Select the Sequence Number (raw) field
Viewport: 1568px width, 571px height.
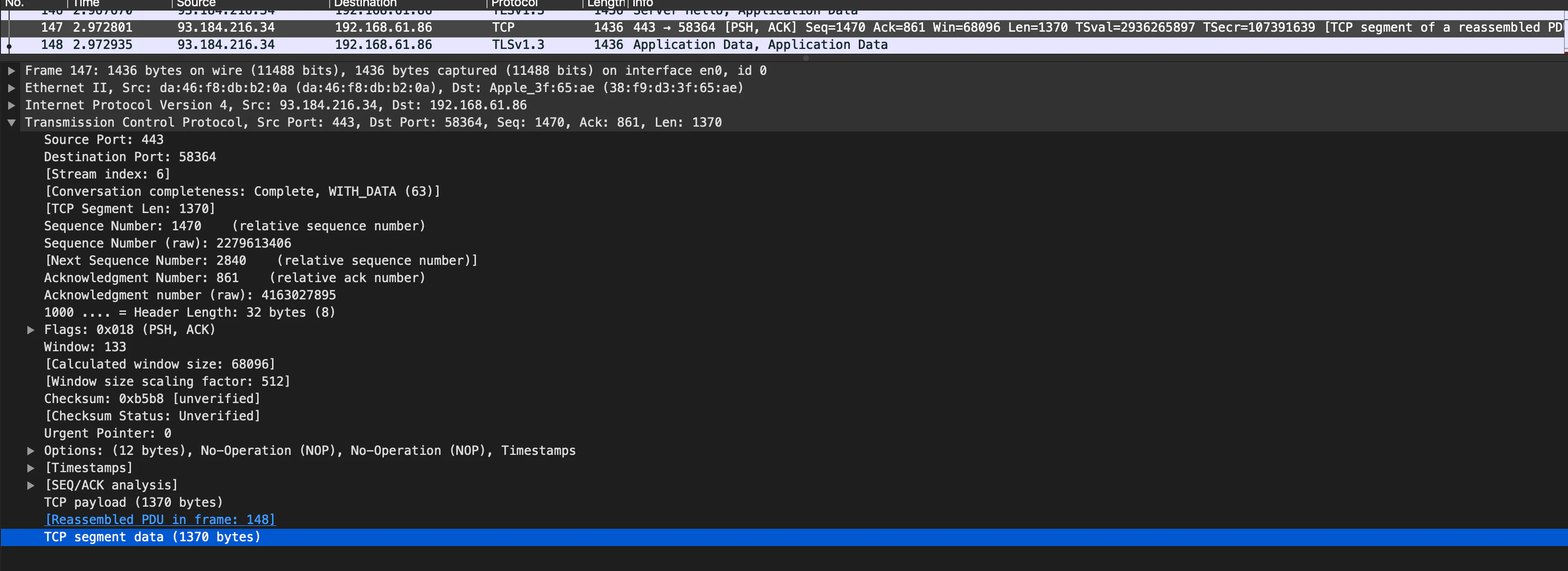(167, 243)
